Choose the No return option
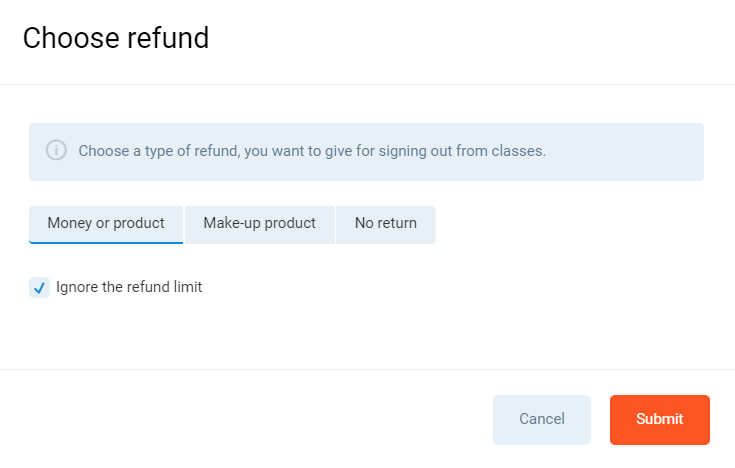This screenshot has width=735, height=468. click(385, 224)
